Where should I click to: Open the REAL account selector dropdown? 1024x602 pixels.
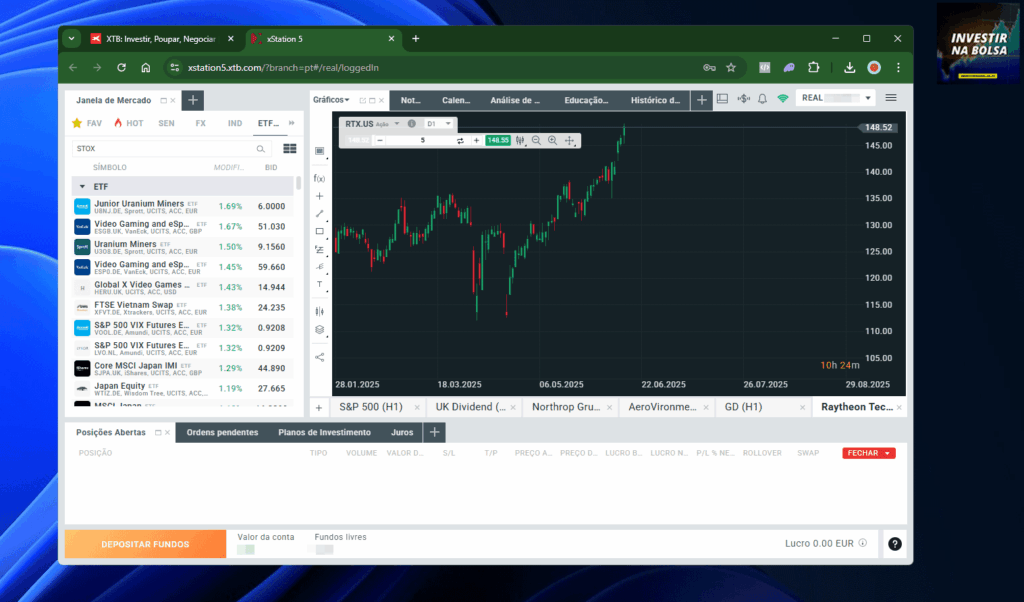pos(868,98)
